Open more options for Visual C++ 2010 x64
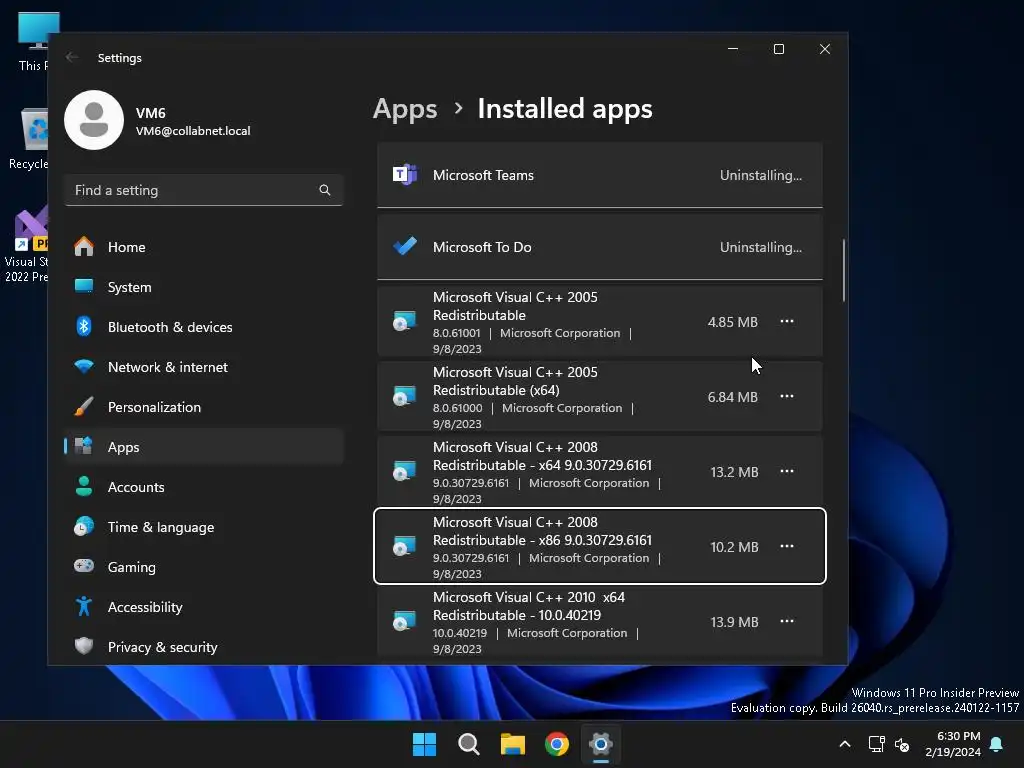This screenshot has width=1024, height=768. [x=787, y=621]
